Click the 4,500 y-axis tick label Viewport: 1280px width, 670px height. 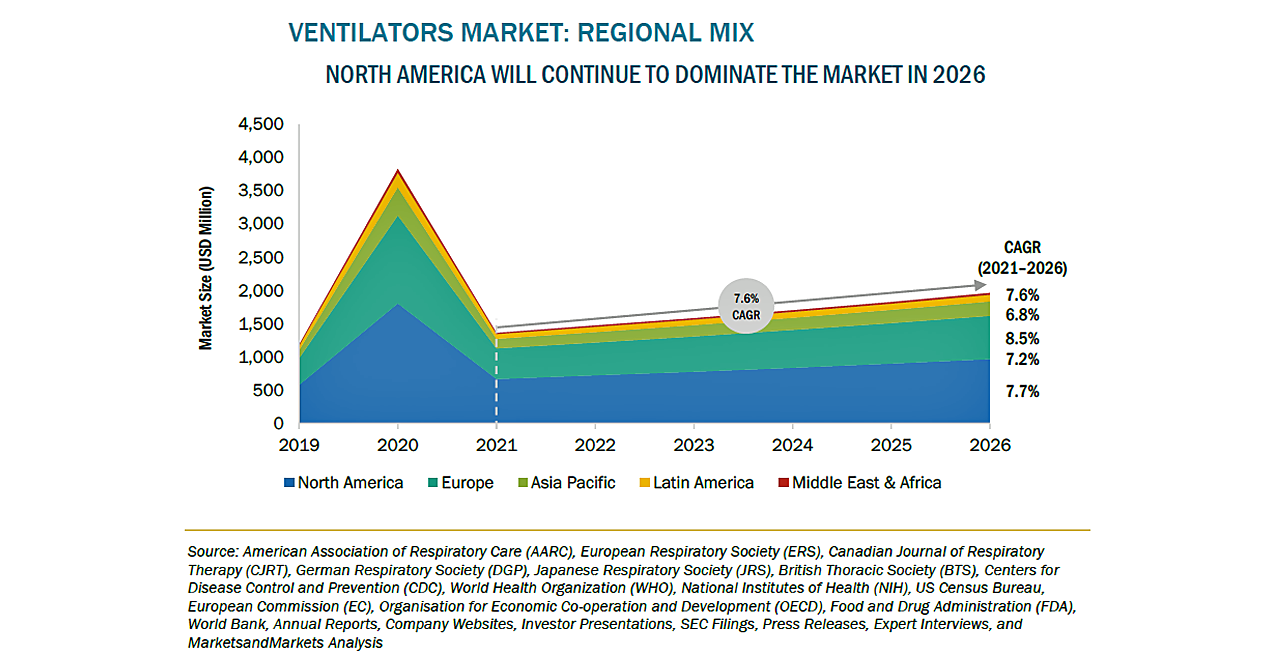tap(261, 124)
